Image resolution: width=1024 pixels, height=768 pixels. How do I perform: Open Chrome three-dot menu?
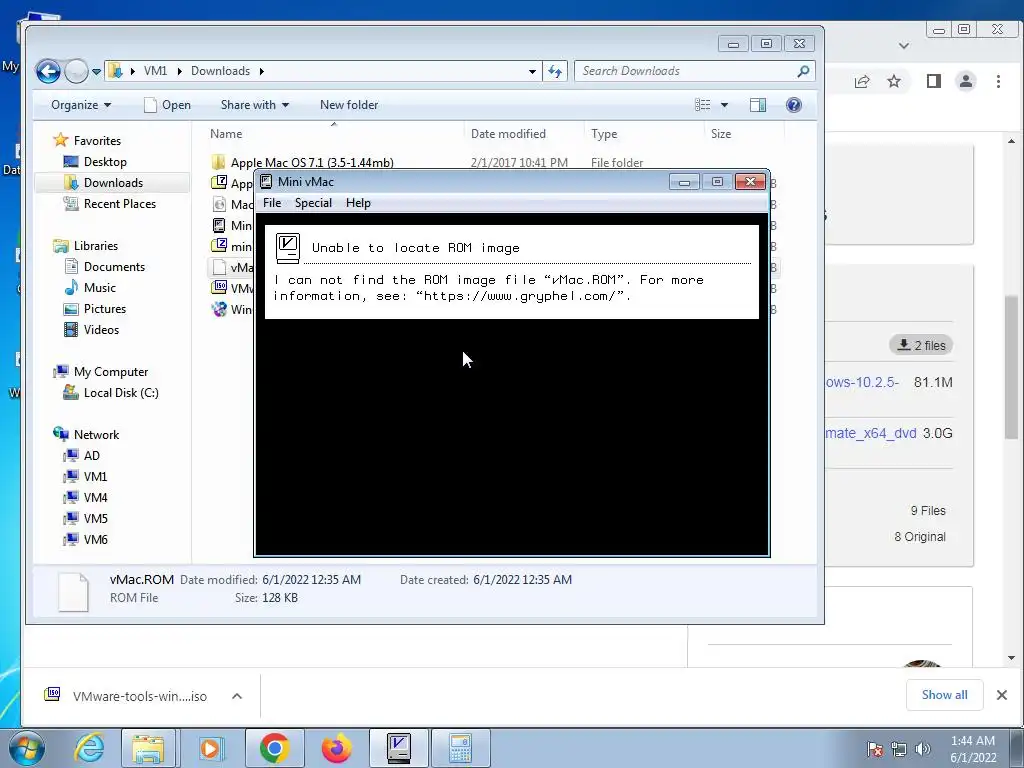(x=998, y=81)
